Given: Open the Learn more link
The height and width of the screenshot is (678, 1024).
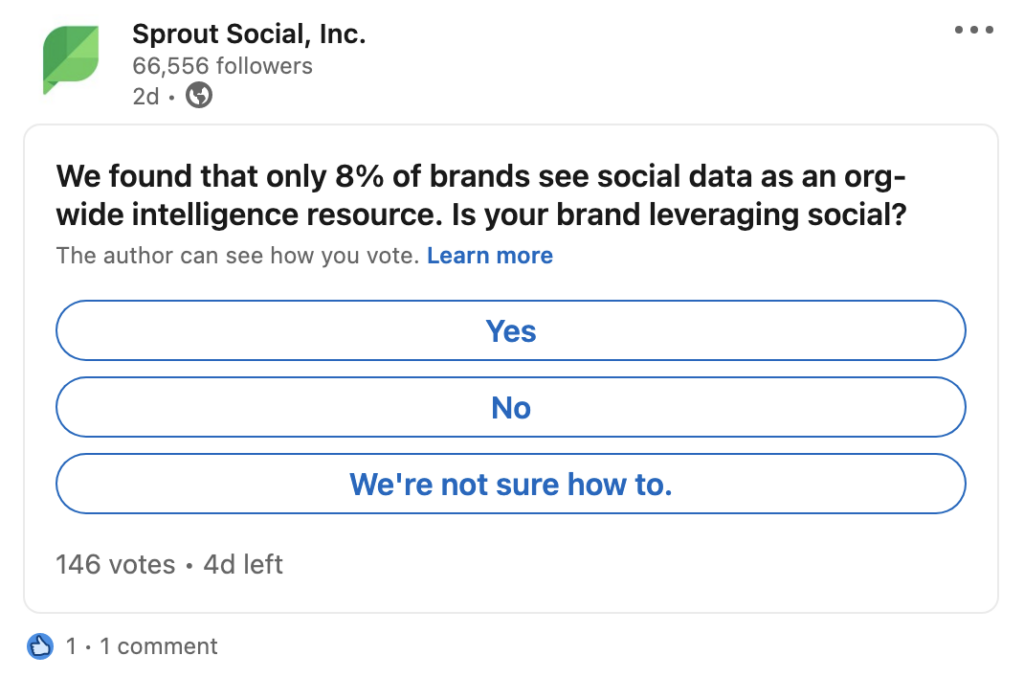Looking at the screenshot, I should [490, 255].
